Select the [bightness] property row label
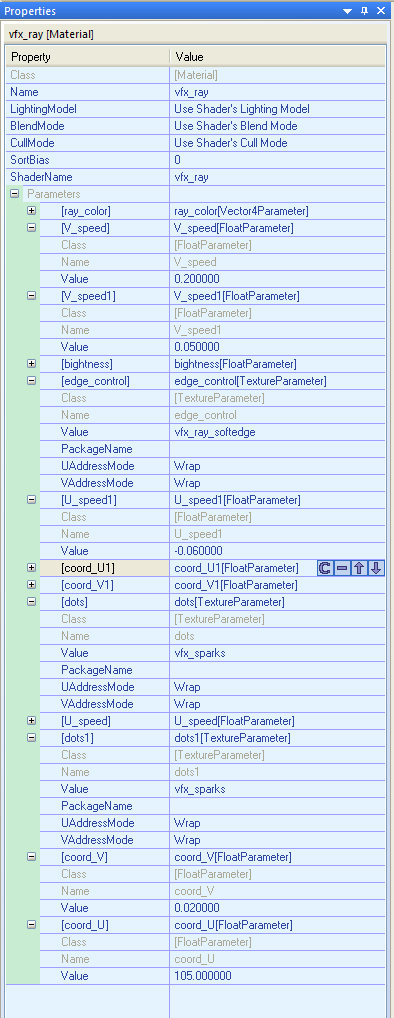This screenshot has width=394, height=1018. pyautogui.click(x=86, y=364)
